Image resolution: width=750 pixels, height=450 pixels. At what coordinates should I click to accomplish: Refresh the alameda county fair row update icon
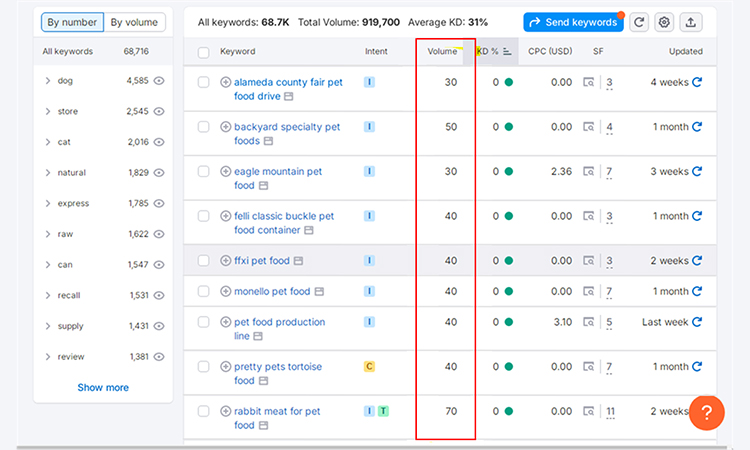tap(697, 82)
